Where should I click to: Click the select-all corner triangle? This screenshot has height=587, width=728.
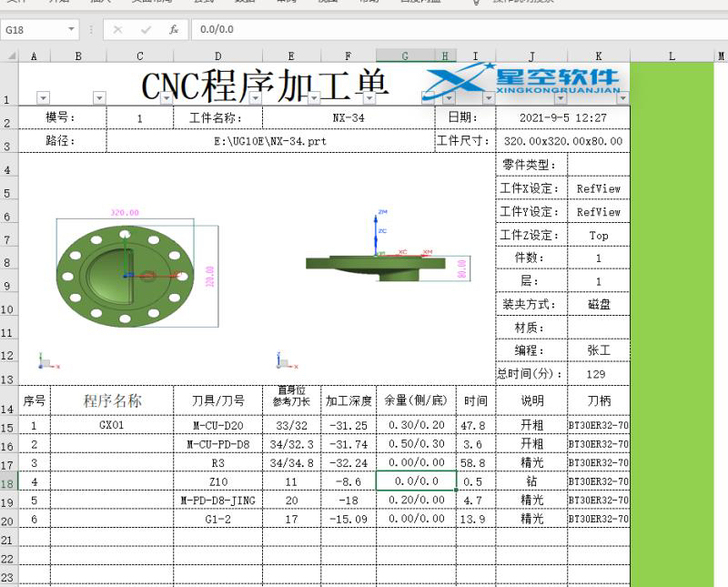tap(11, 56)
